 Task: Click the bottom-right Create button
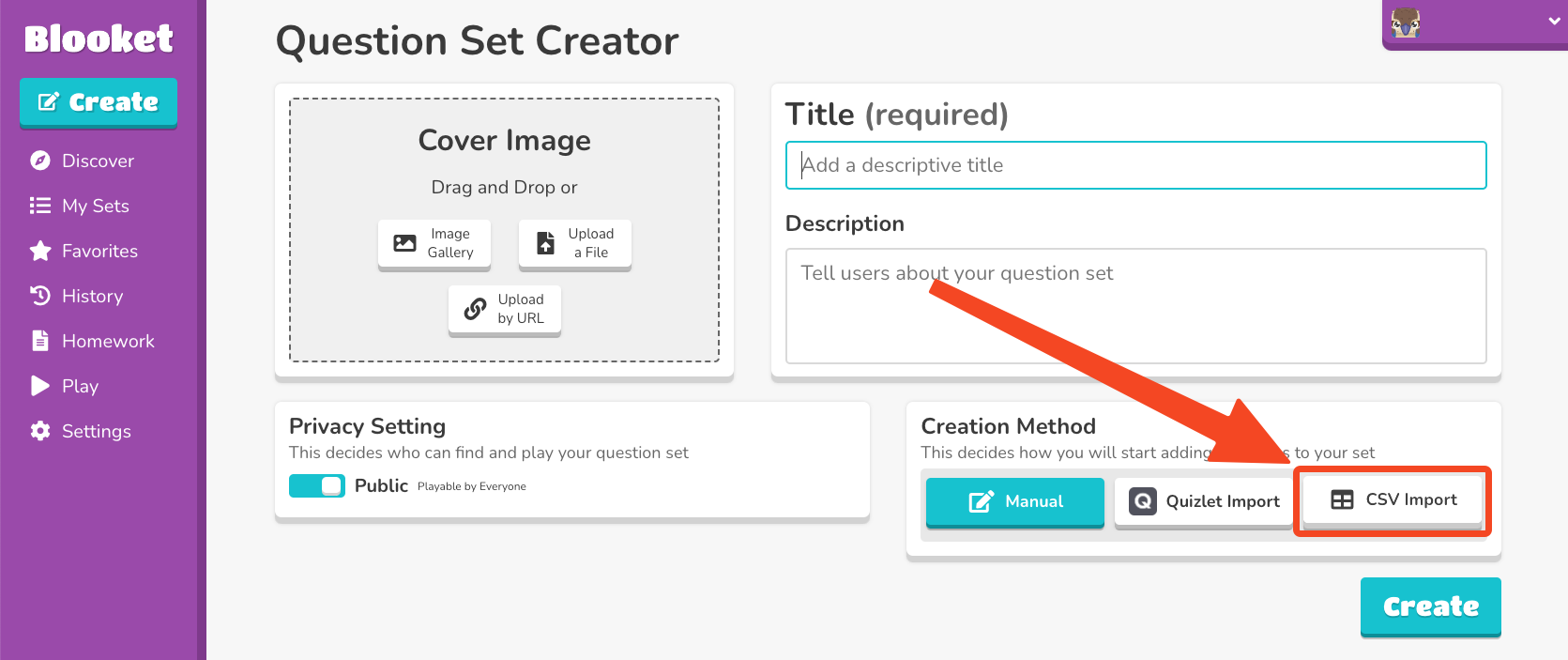[x=1431, y=607]
